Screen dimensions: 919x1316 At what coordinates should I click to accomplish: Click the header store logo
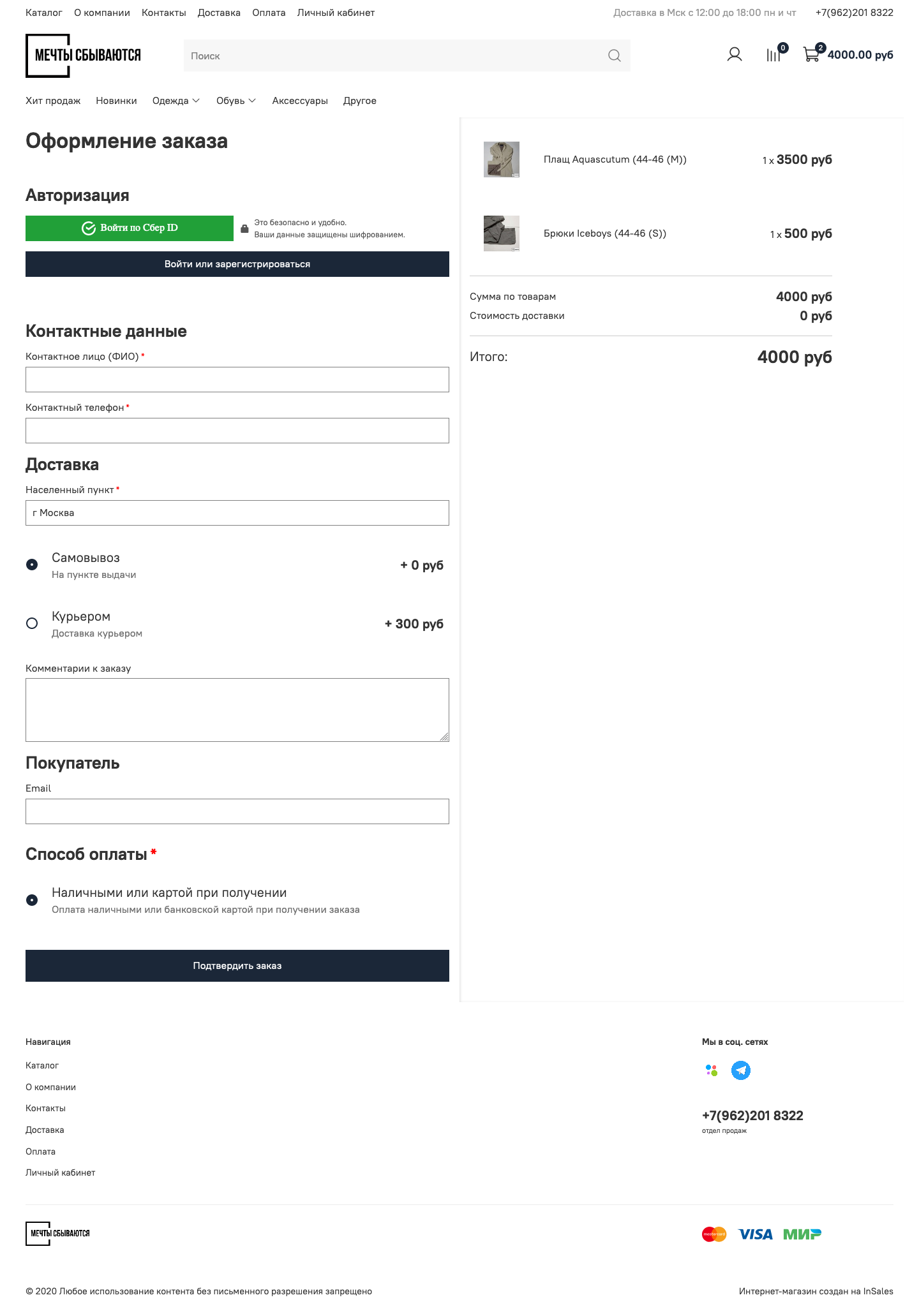pos(83,55)
